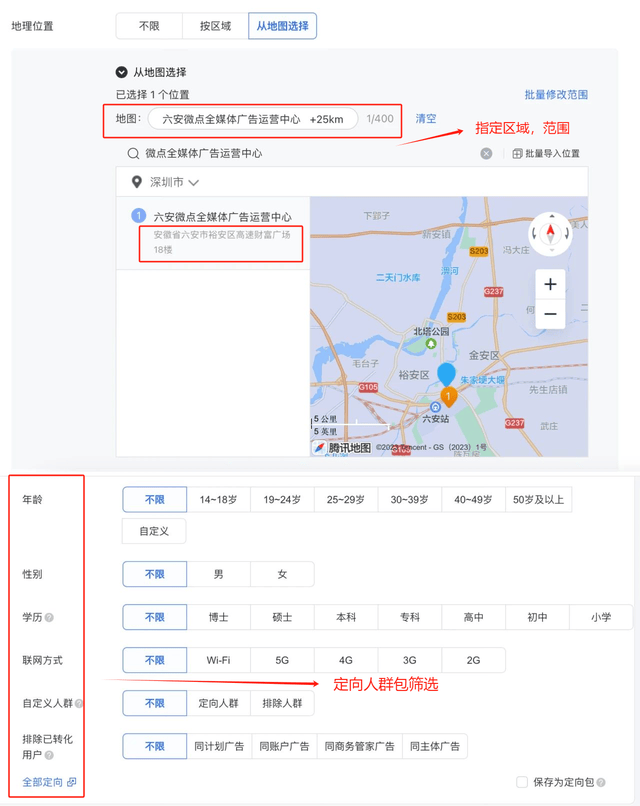Click the location search input field

pos(300,154)
